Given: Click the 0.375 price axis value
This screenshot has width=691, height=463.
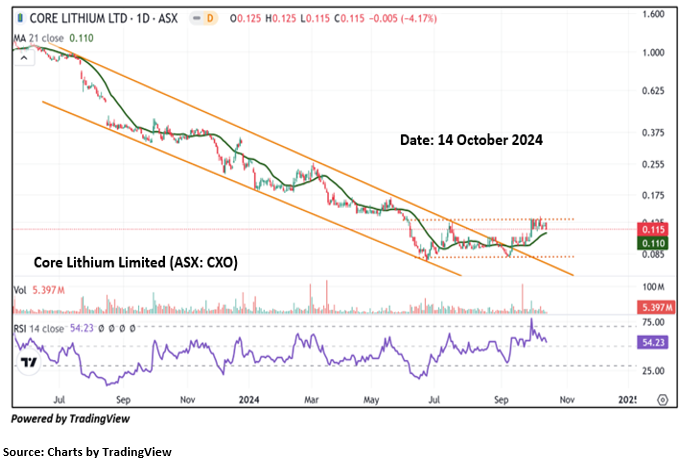Looking at the screenshot, I should (x=653, y=133).
